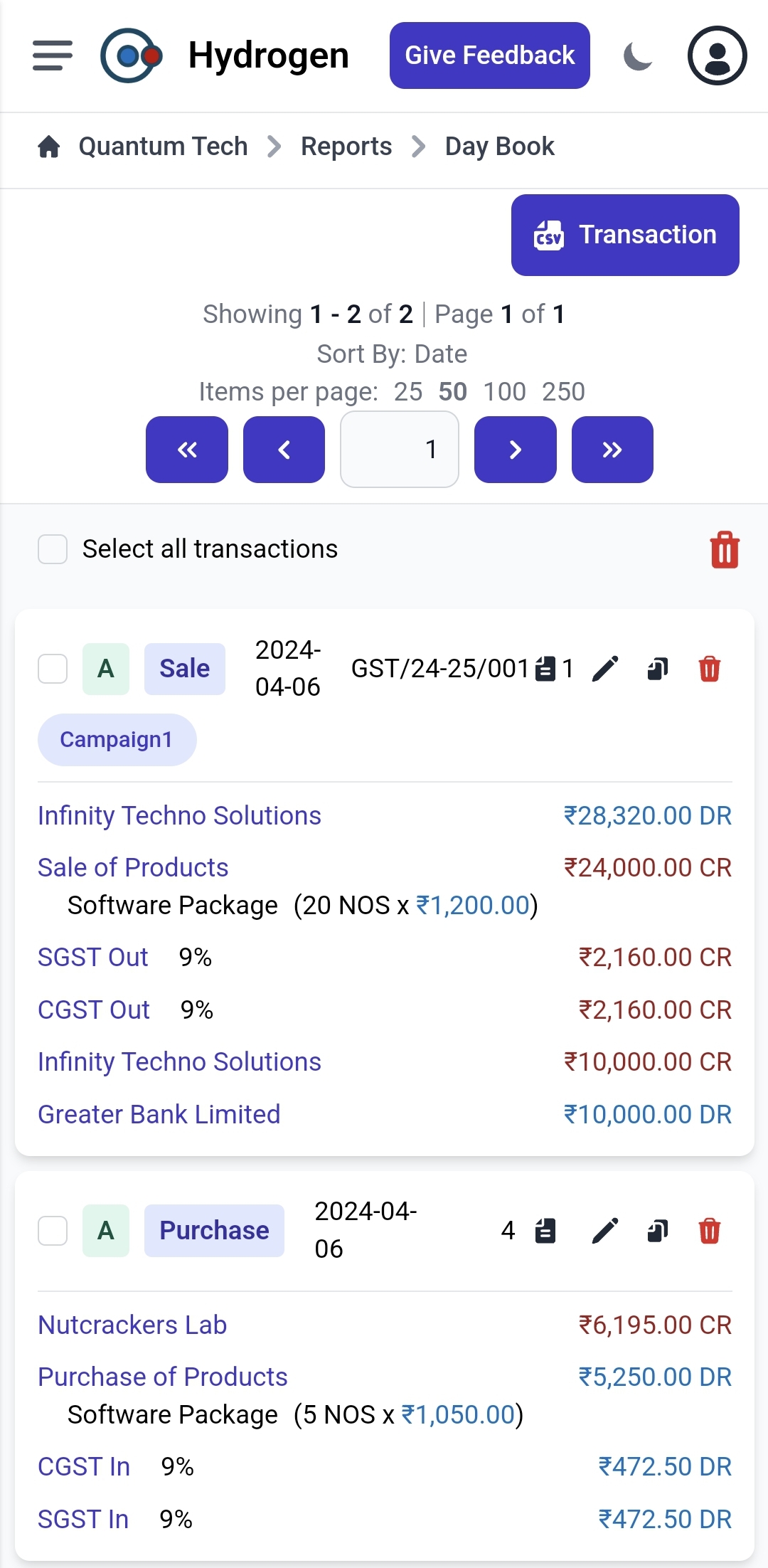Delete all selected transactions
768x1568 pixels.
click(x=725, y=550)
